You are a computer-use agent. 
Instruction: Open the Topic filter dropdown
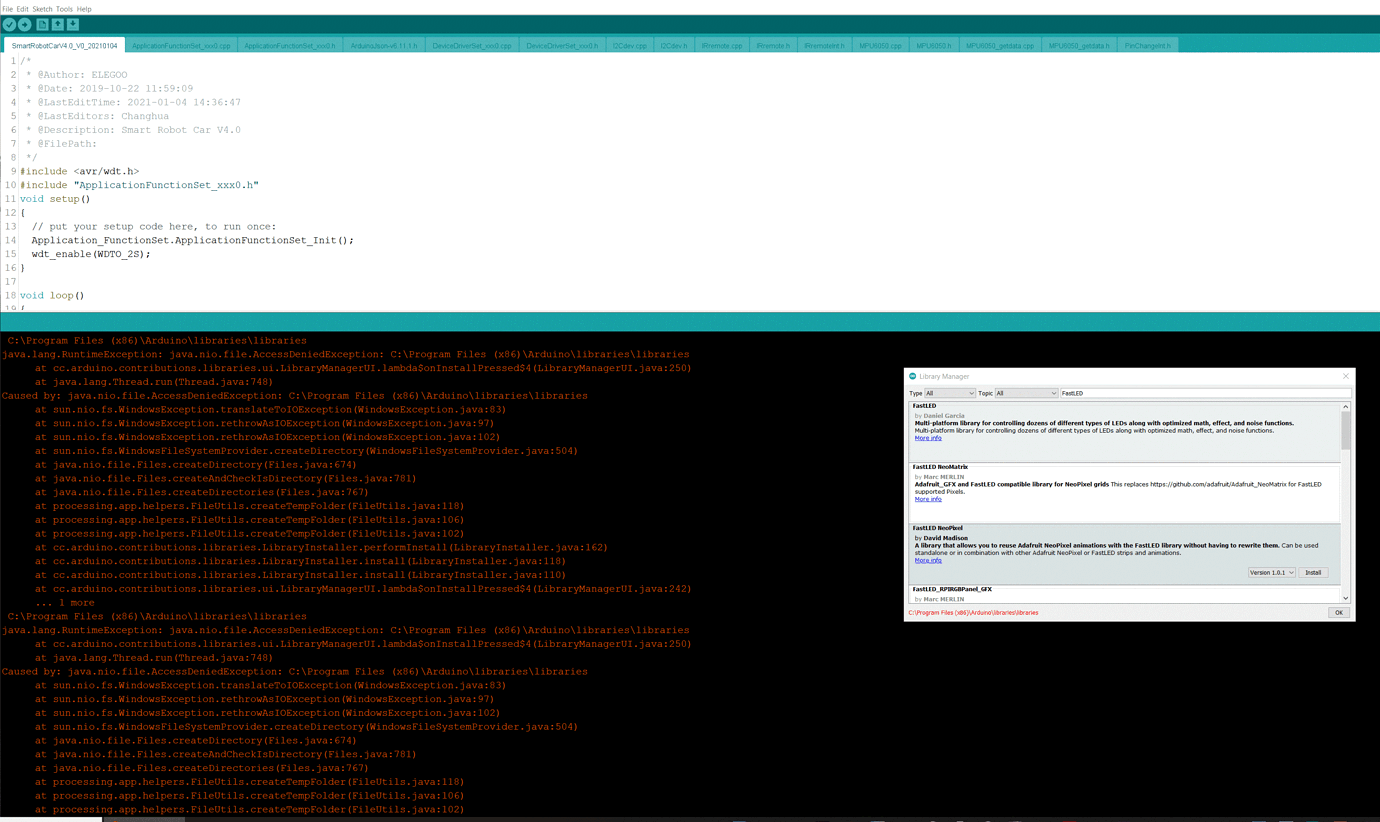click(1026, 393)
